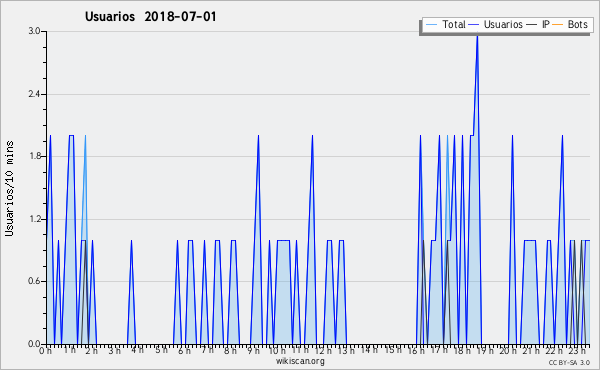
Task: Click the '13 h' x-axis label
Action: (346, 350)
